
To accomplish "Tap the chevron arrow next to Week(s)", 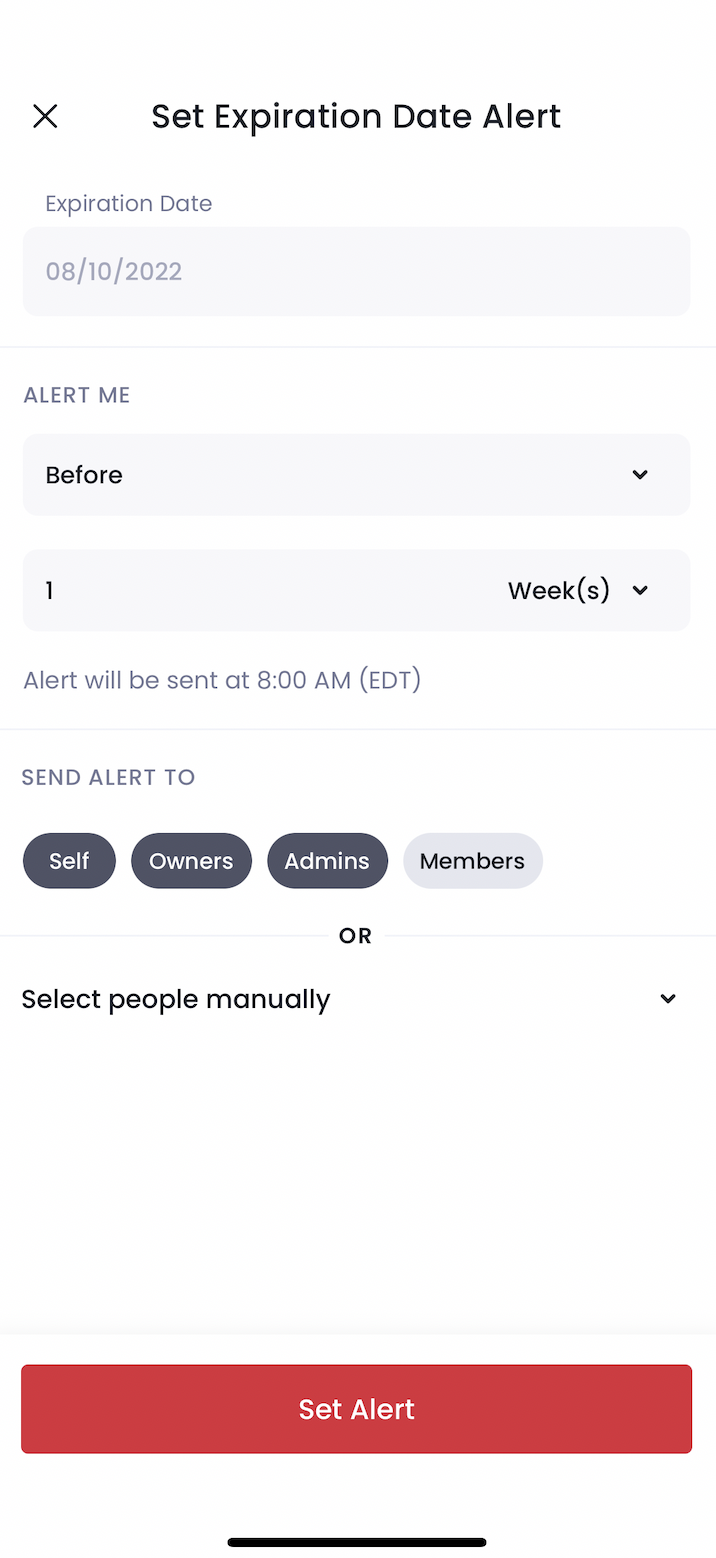I will click(x=640, y=590).
